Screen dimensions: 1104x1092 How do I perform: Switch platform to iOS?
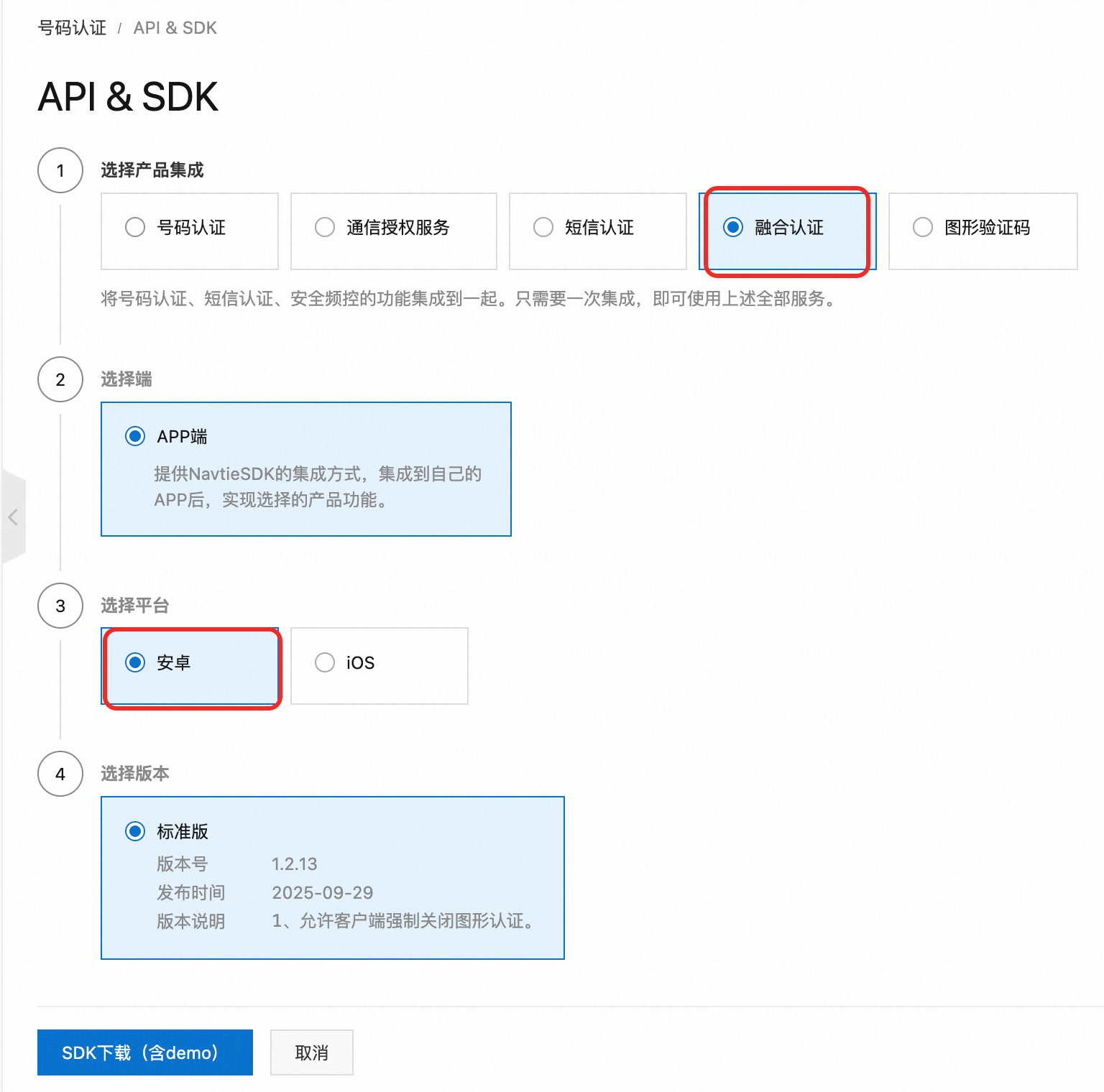(x=379, y=666)
